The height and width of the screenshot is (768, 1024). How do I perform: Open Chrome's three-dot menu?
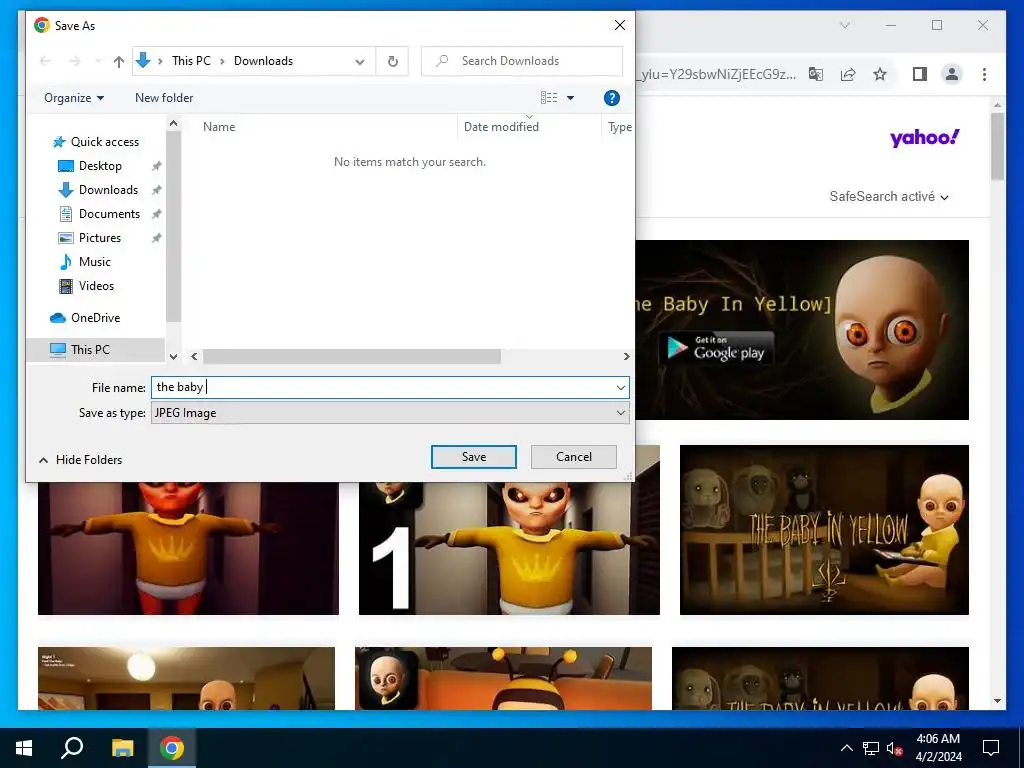pos(984,74)
